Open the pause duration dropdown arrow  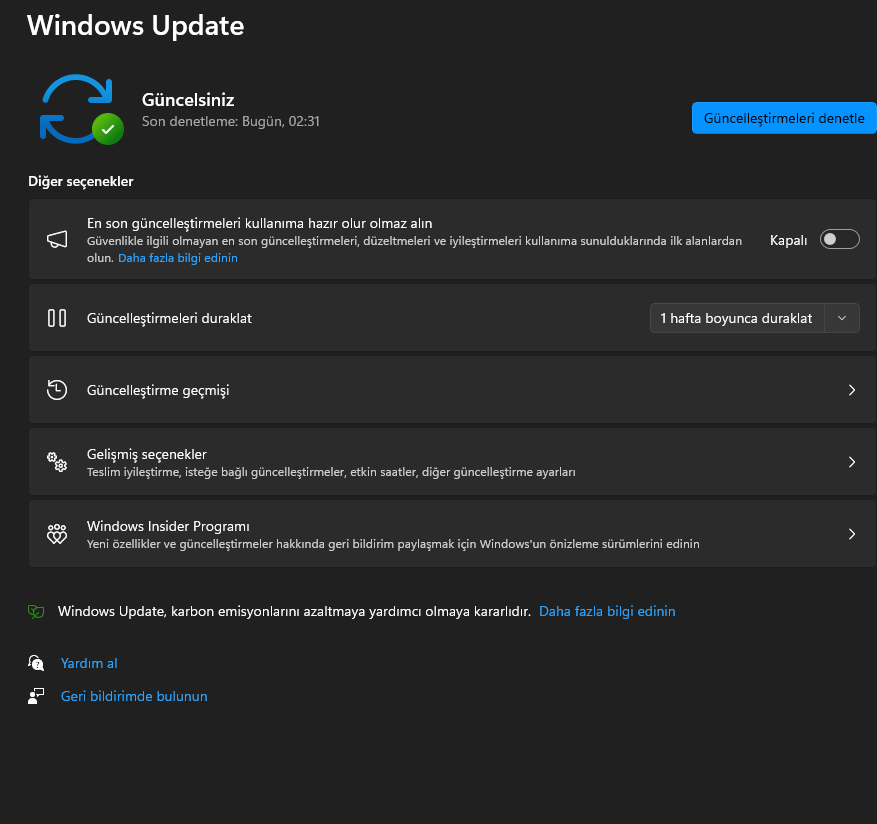click(x=842, y=318)
